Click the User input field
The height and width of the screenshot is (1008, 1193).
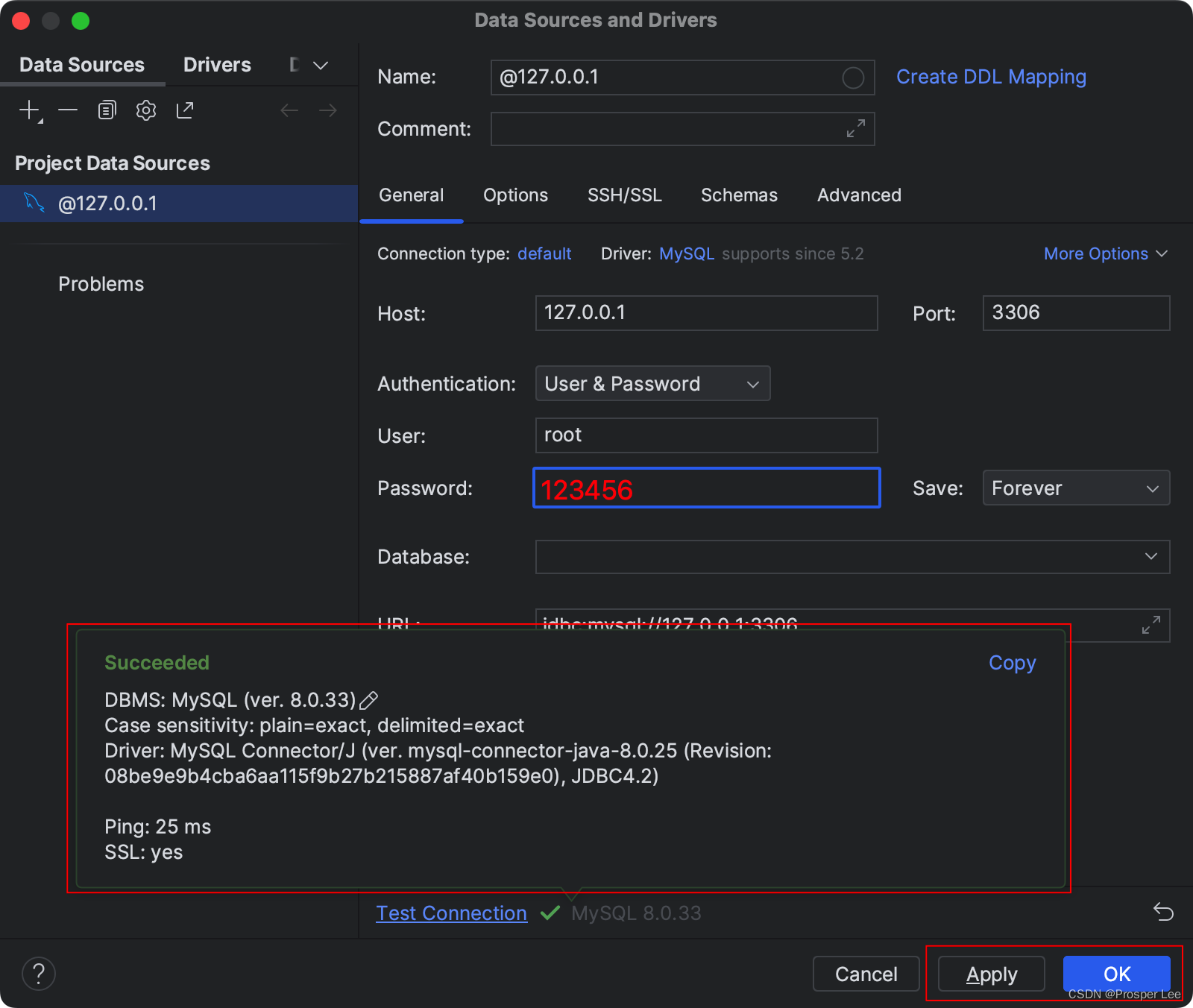(706, 435)
